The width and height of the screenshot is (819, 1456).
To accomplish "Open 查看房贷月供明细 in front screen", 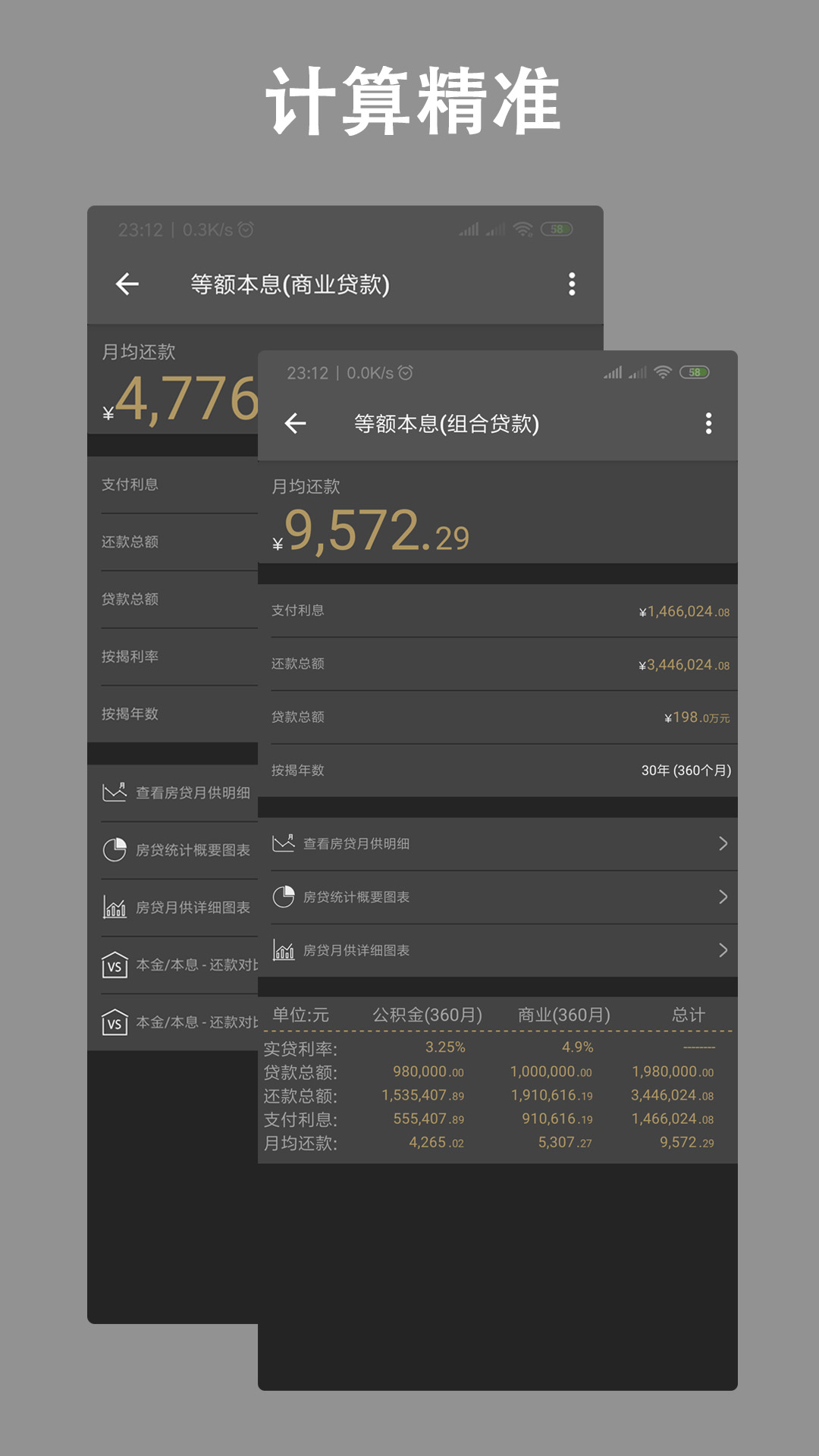I will (x=497, y=844).
